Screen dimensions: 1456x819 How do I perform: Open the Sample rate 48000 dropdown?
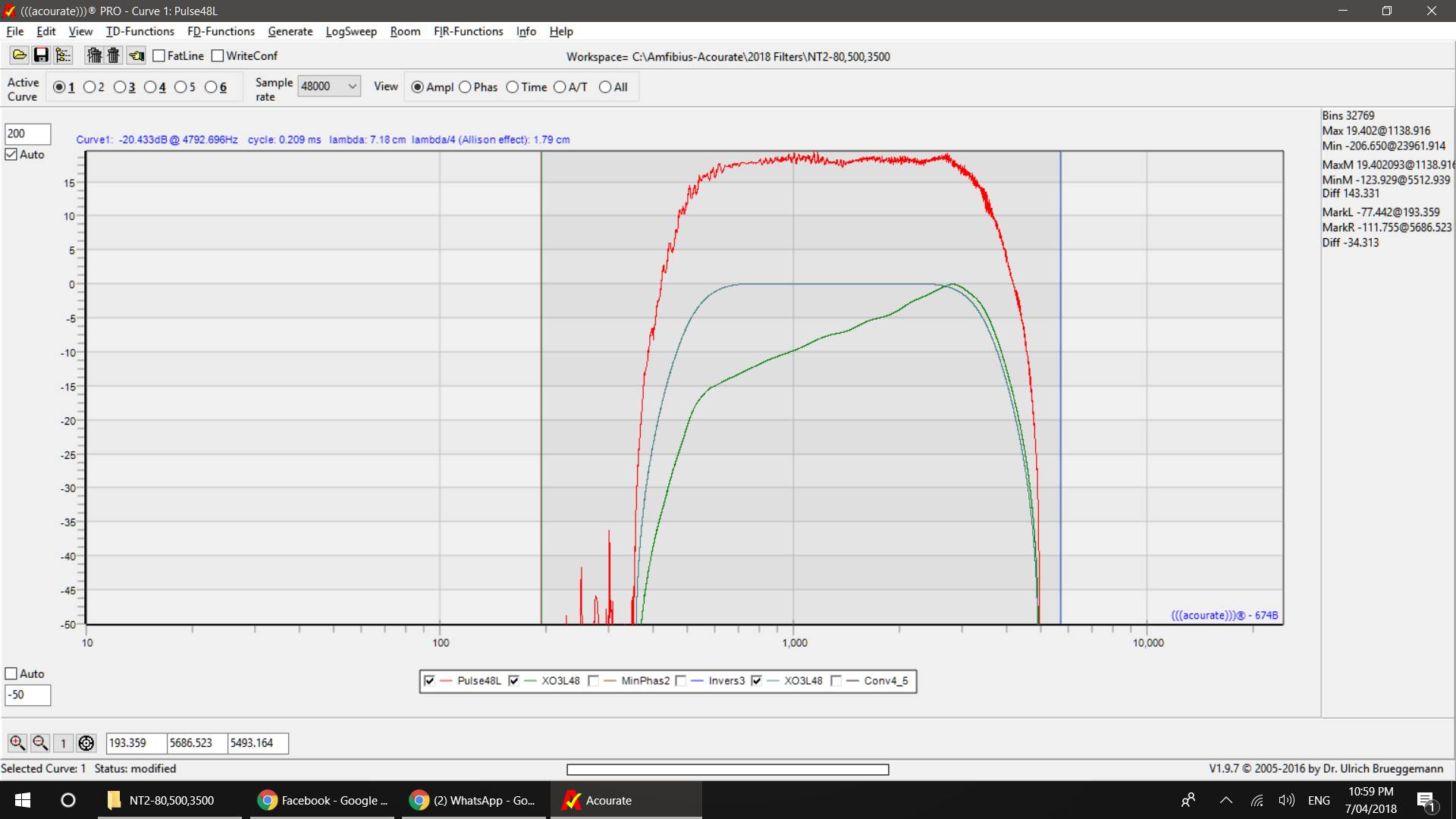pyautogui.click(x=329, y=86)
